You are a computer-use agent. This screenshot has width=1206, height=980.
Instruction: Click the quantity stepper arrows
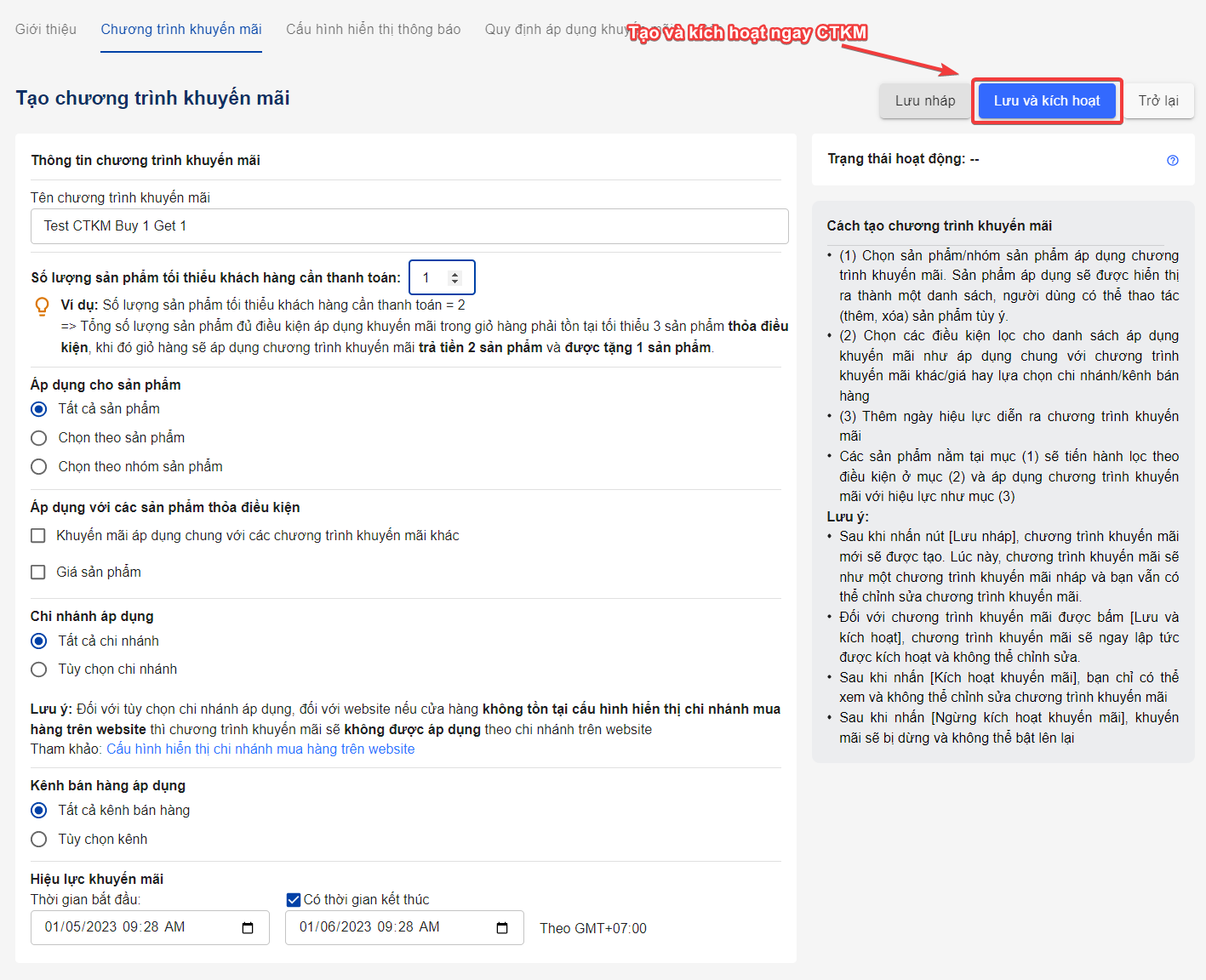[454, 278]
